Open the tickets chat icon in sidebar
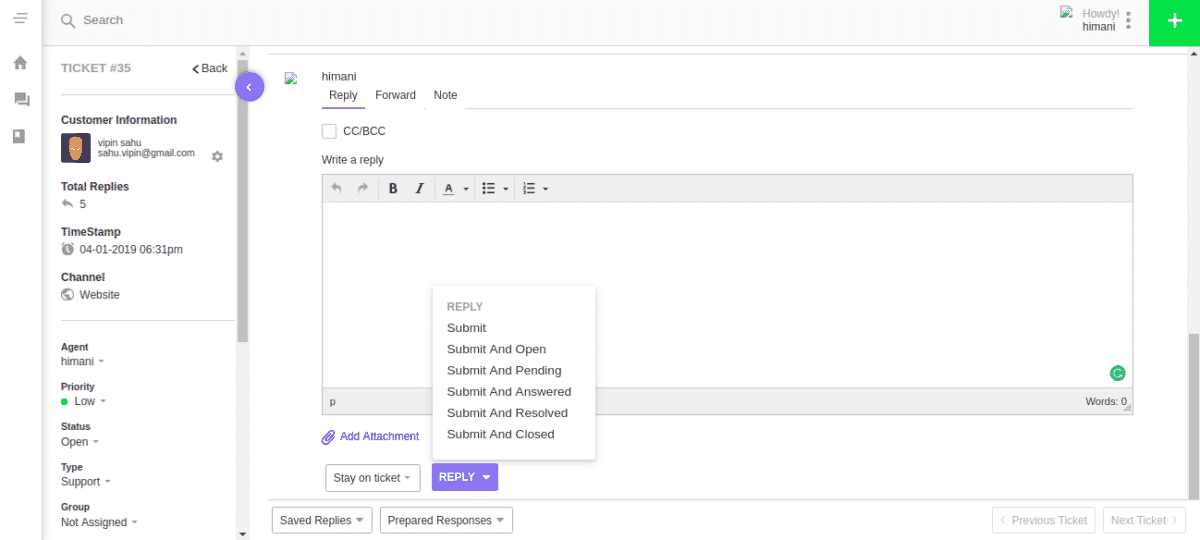The height and width of the screenshot is (540, 1200). point(20,100)
